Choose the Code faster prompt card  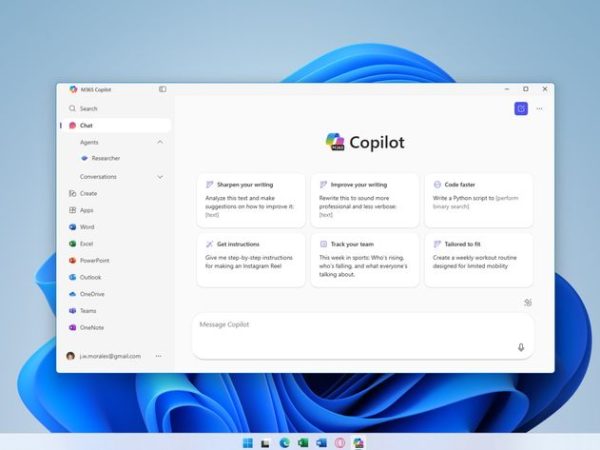[478, 200]
